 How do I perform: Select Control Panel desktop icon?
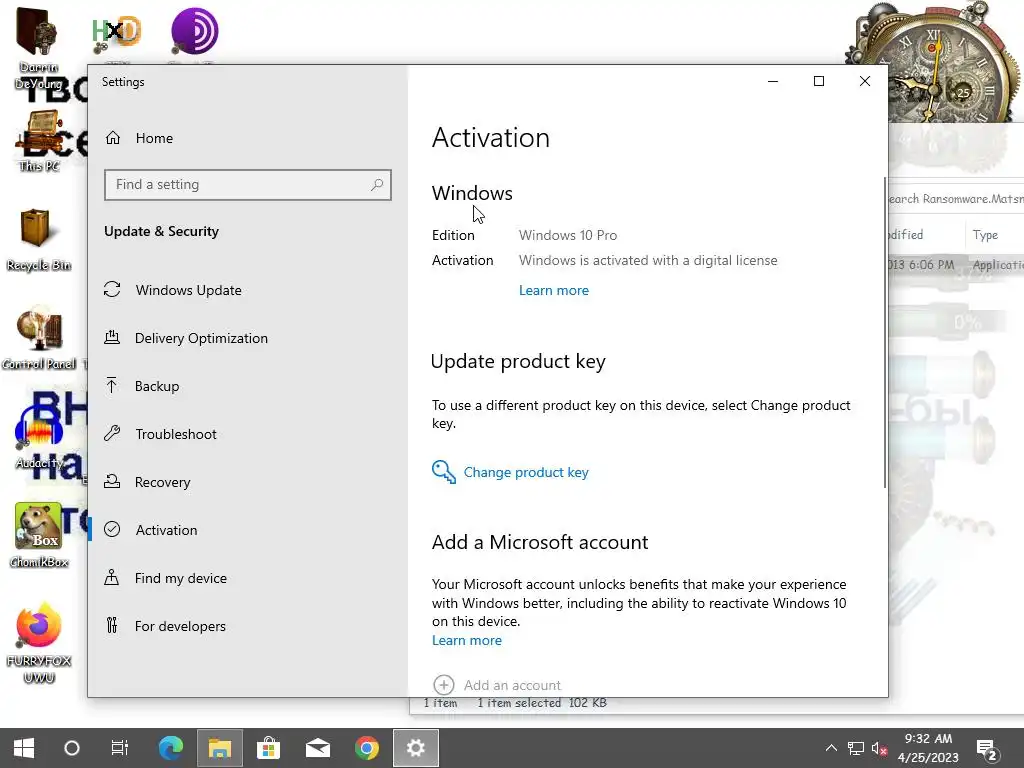(x=39, y=338)
